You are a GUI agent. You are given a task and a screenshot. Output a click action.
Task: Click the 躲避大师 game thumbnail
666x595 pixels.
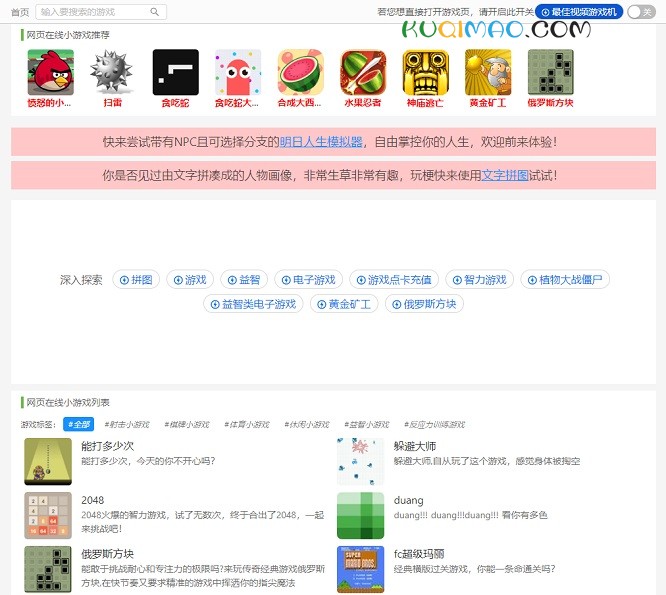pos(361,462)
